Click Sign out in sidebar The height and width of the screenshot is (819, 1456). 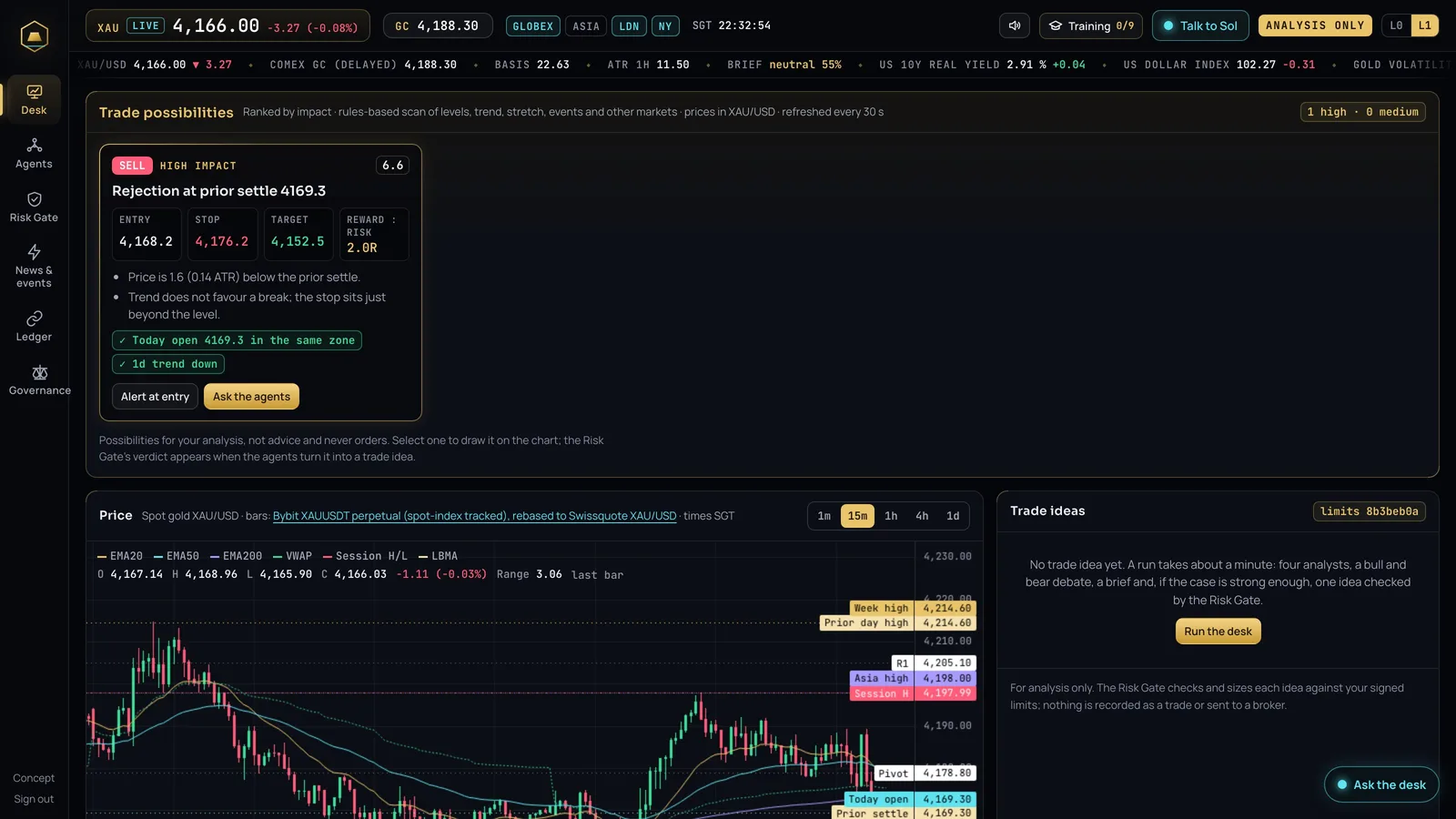coord(34,799)
